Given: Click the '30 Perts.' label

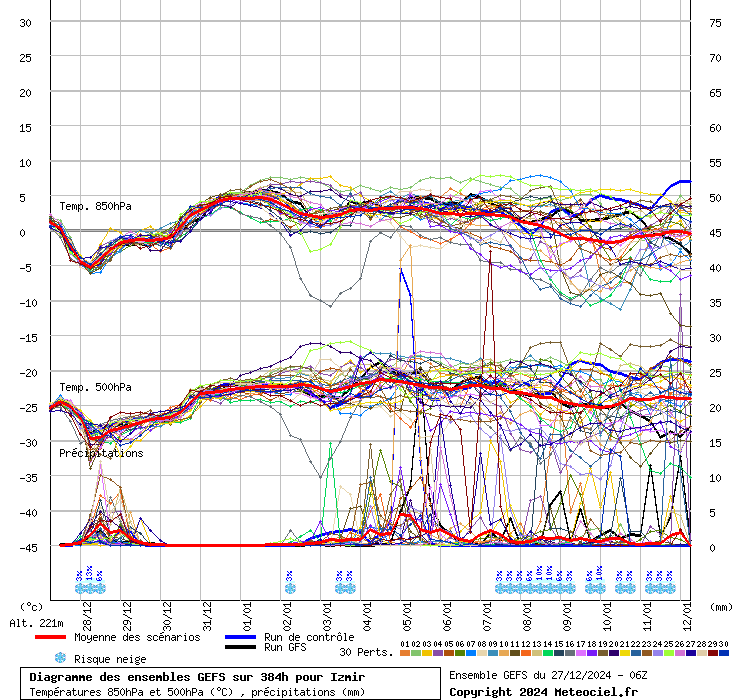Looking at the screenshot, I should pos(366,652).
